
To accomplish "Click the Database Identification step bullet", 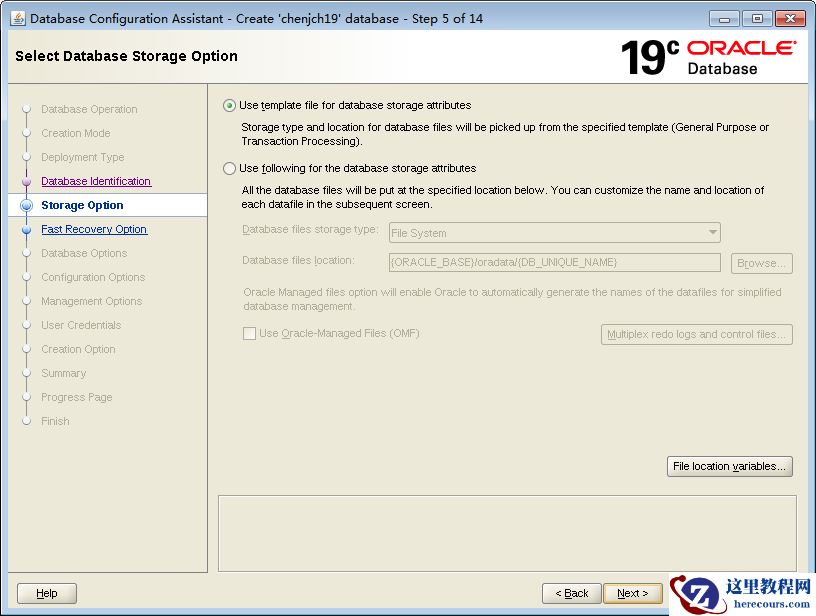I will click(27, 181).
